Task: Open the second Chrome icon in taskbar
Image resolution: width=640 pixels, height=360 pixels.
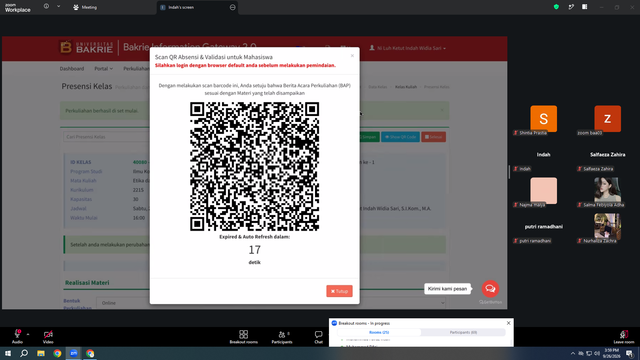Action: (90, 353)
